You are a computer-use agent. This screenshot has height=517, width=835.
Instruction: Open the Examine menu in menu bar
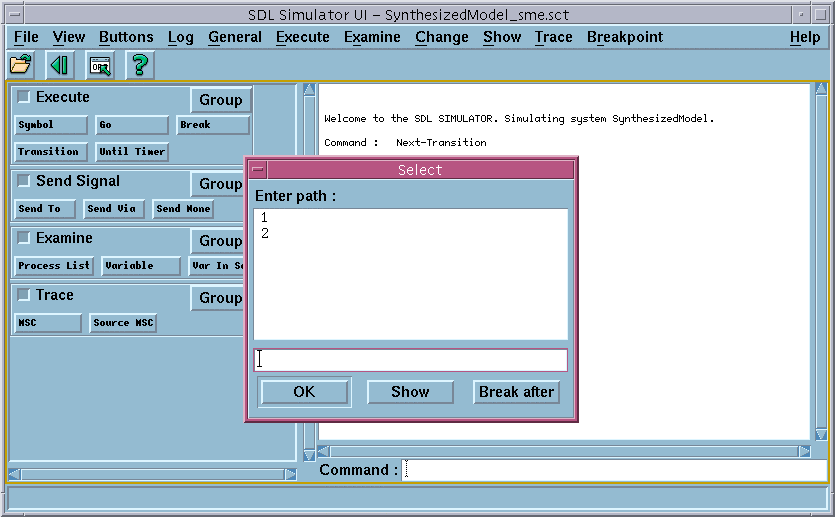[x=372, y=37]
